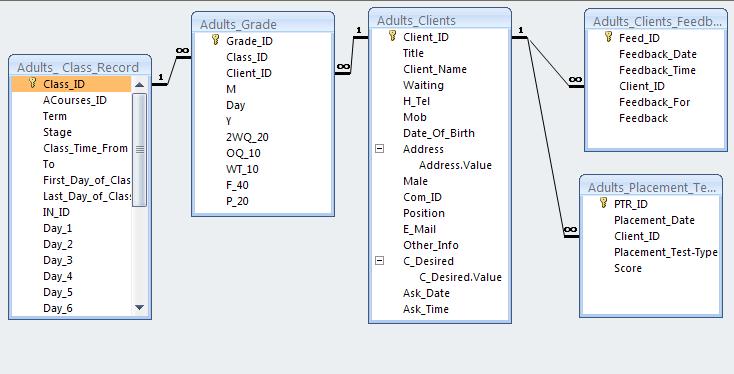Select the Last_Day_of_Clas field
Image resolution: width=734 pixels, height=374 pixels.
tap(87, 196)
